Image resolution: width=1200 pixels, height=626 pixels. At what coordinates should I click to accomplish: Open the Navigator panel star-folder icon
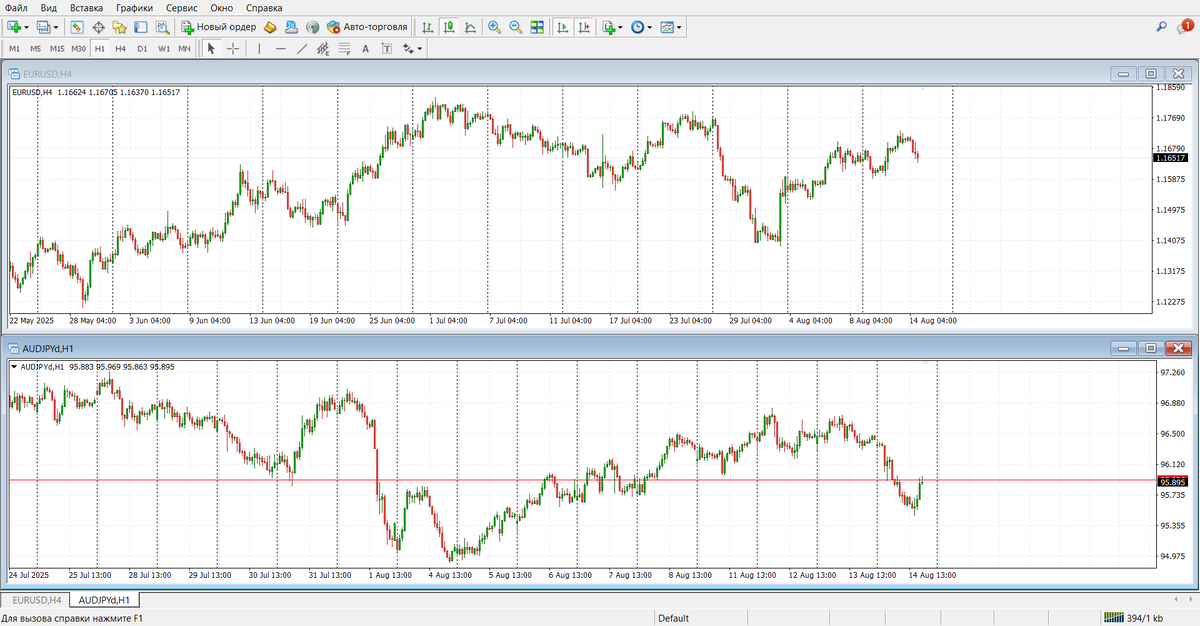click(118, 27)
